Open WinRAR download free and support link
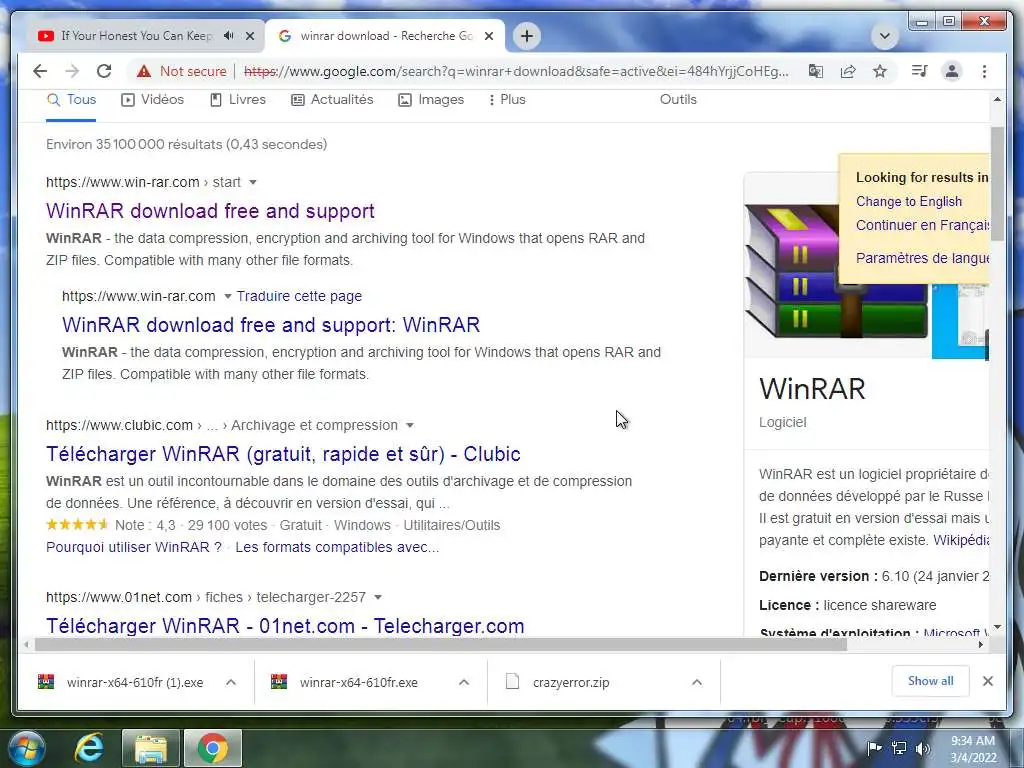Image resolution: width=1024 pixels, height=768 pixels. point(210,211)
